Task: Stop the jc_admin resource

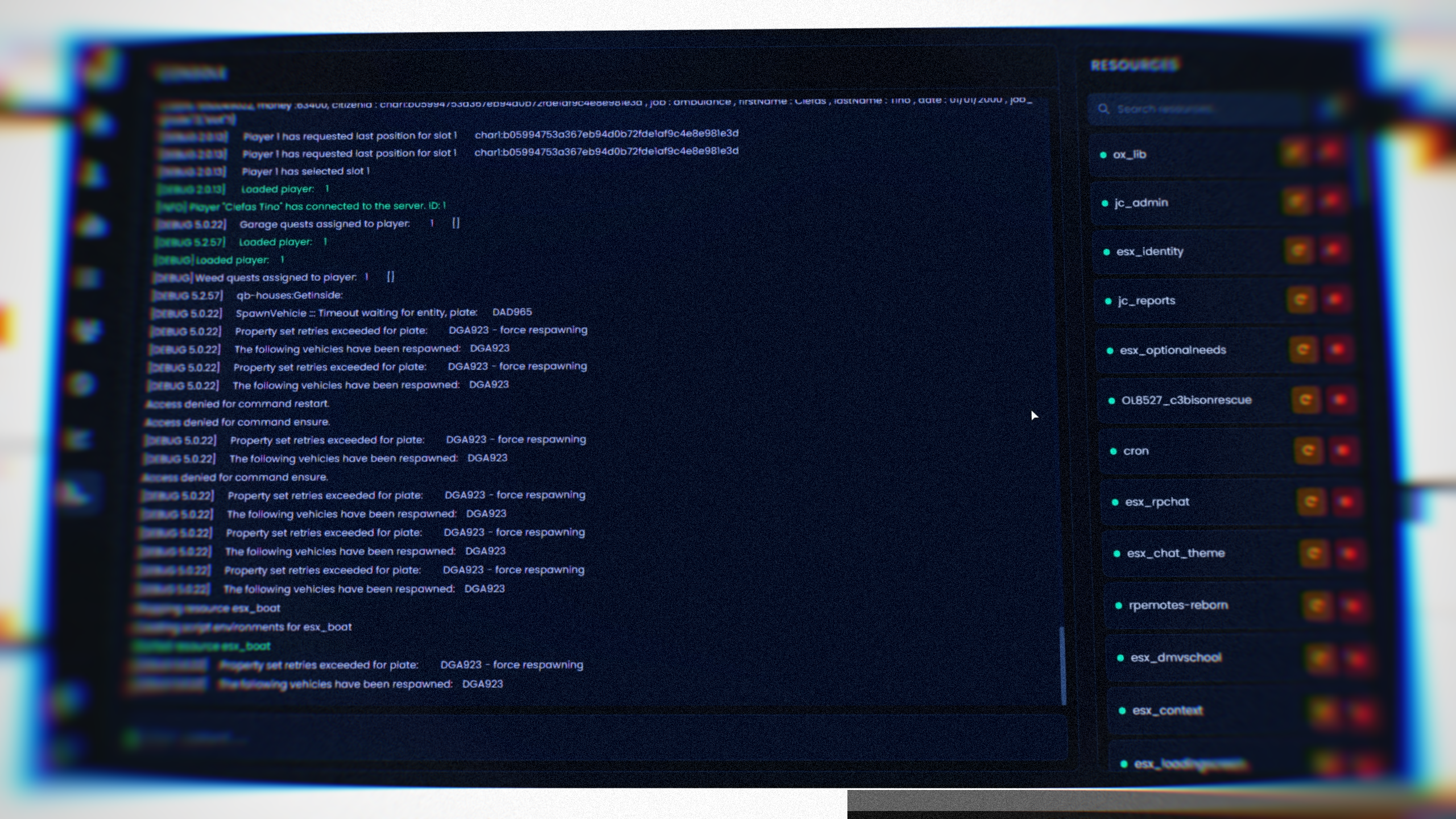Action: (x=1332, y=200)
